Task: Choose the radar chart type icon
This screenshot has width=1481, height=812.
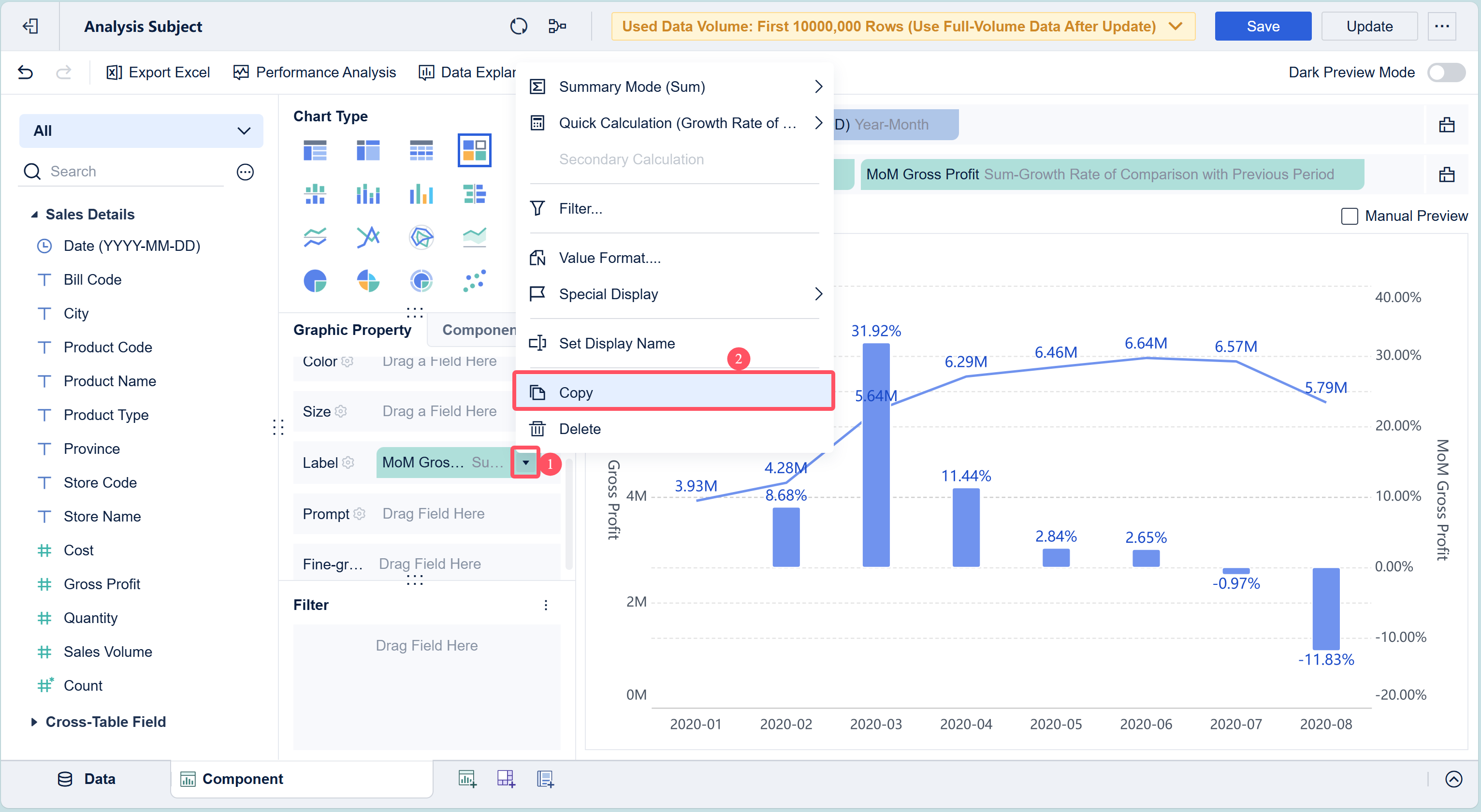Action: point(421,237)
